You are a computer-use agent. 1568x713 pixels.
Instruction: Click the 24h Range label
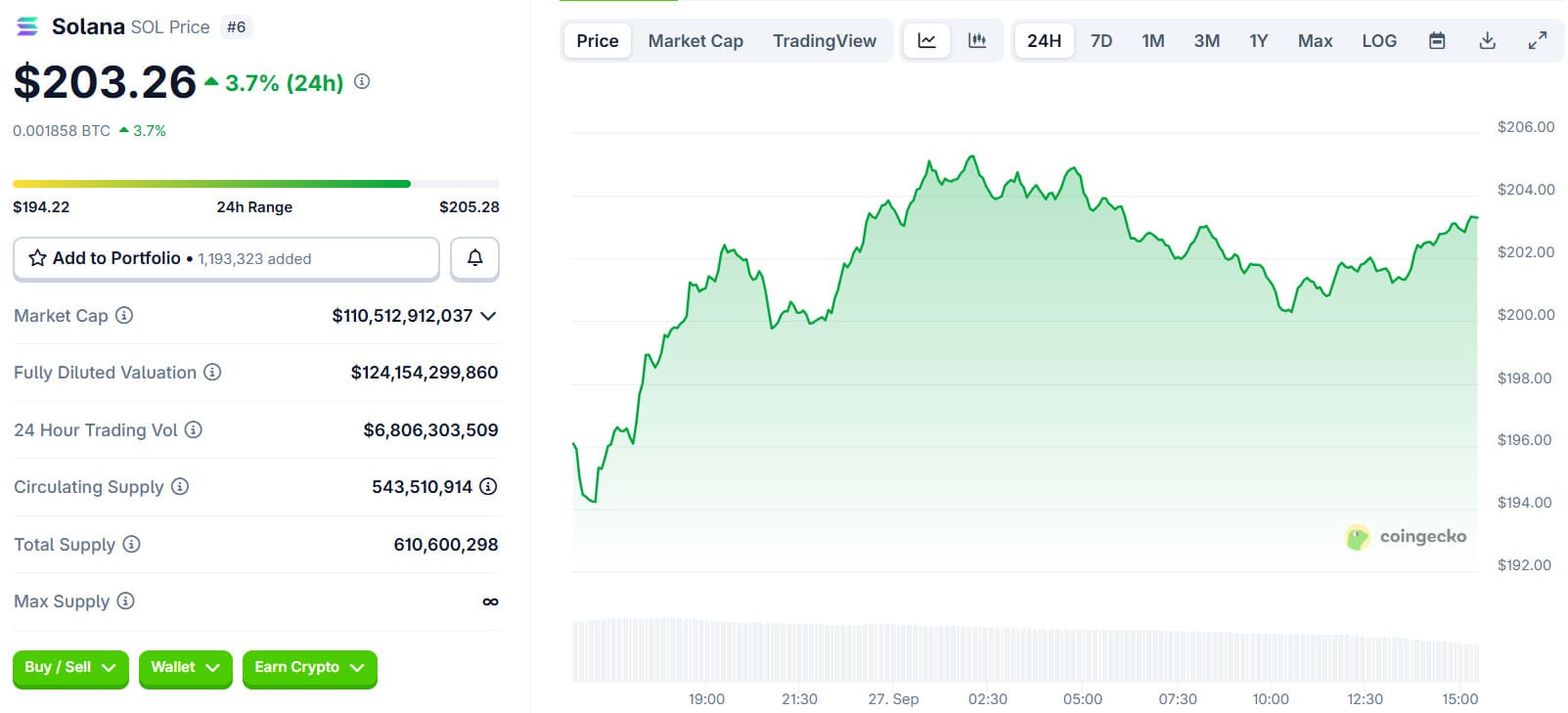point(254,207)
